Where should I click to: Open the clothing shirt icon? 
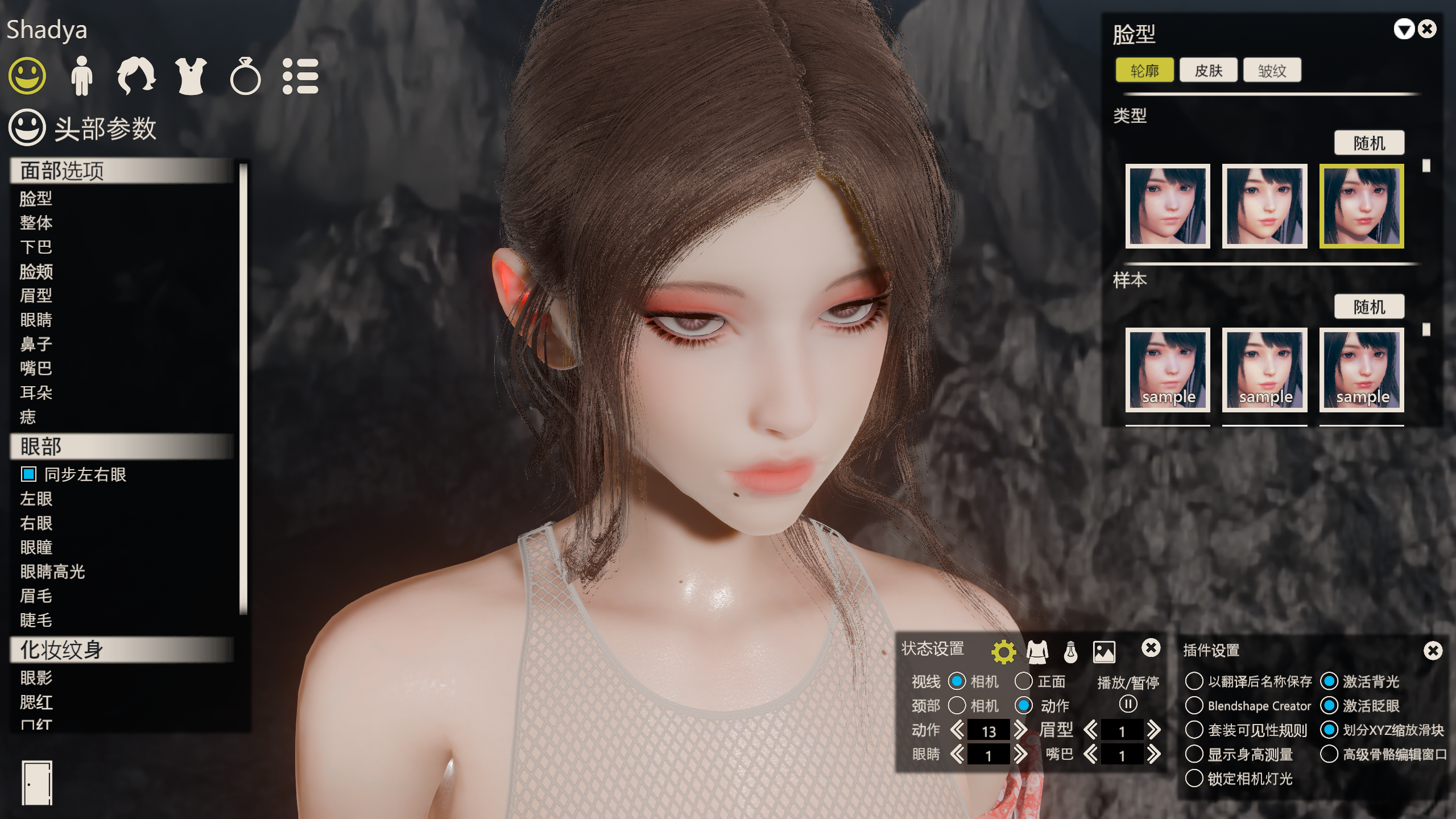tap(191, 76)
